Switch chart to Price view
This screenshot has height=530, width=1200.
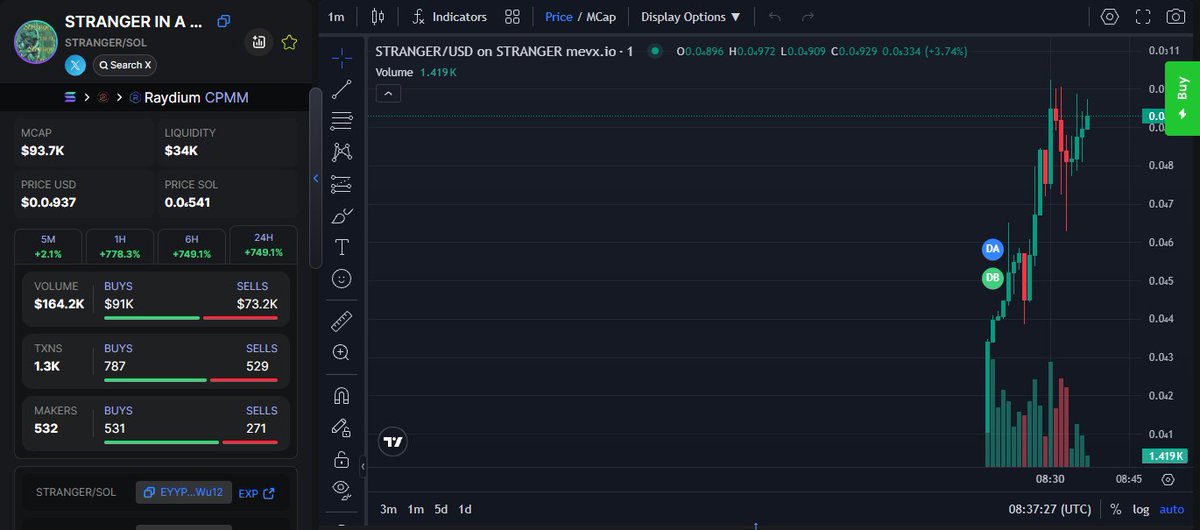click(x=559, y=17)
